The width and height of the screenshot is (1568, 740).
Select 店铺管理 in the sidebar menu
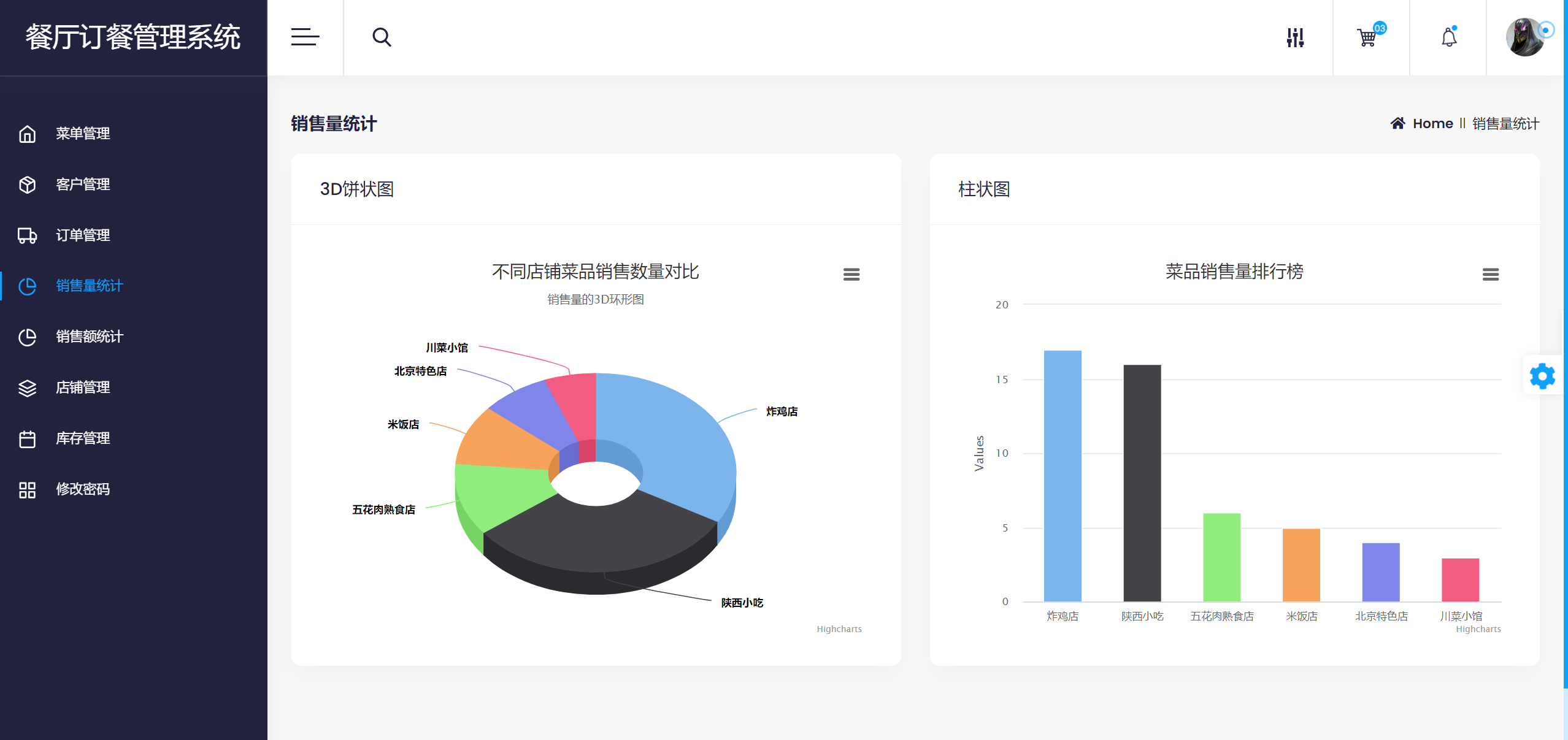(83, 387)
